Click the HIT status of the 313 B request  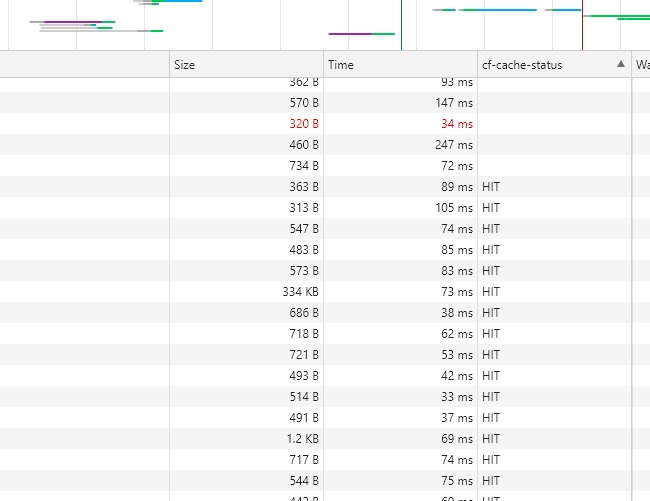click(490, 208)
